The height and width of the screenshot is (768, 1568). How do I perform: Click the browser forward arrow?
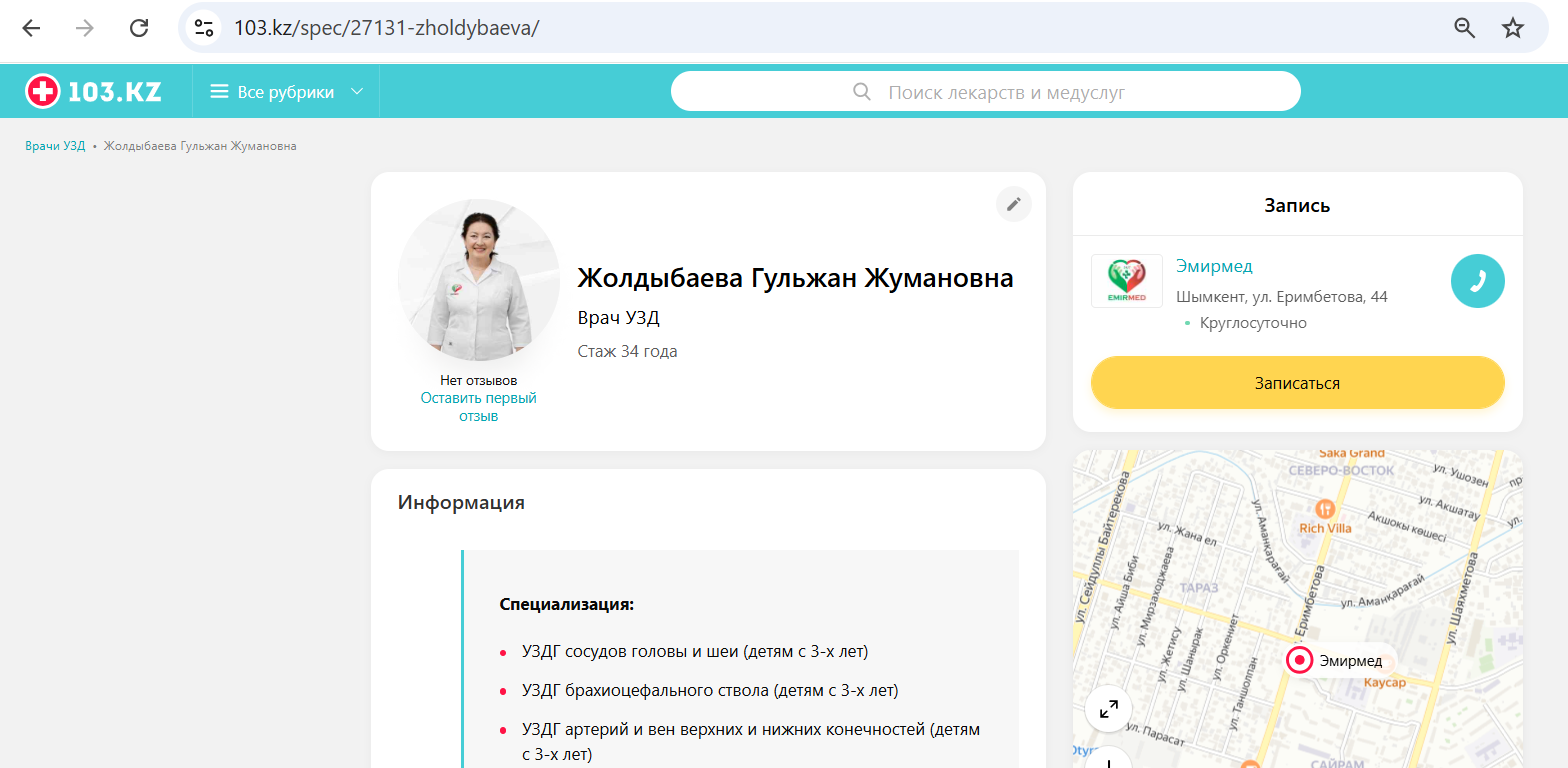click(x=85, y=28)
